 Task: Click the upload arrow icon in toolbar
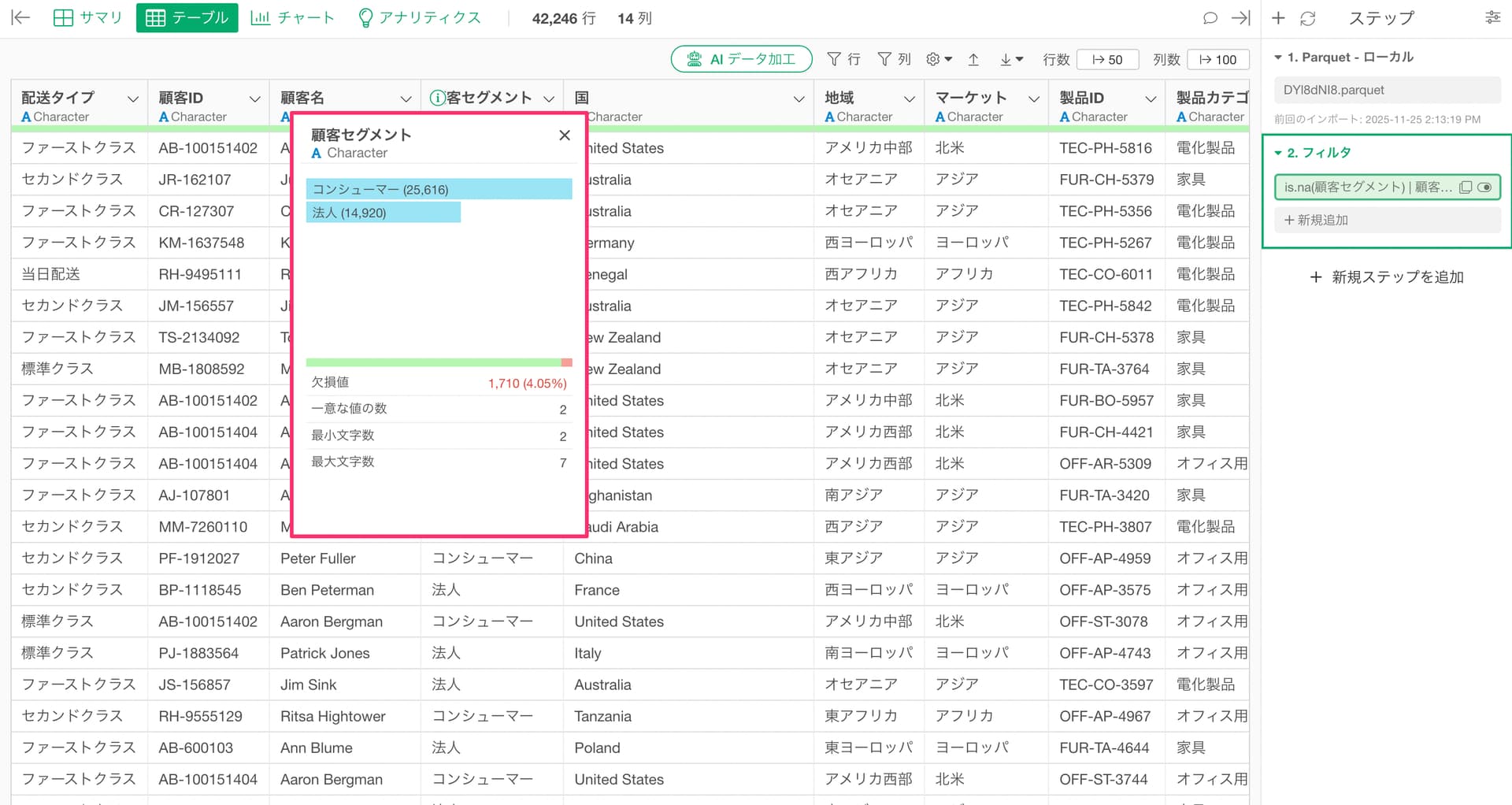click(973, 59)
